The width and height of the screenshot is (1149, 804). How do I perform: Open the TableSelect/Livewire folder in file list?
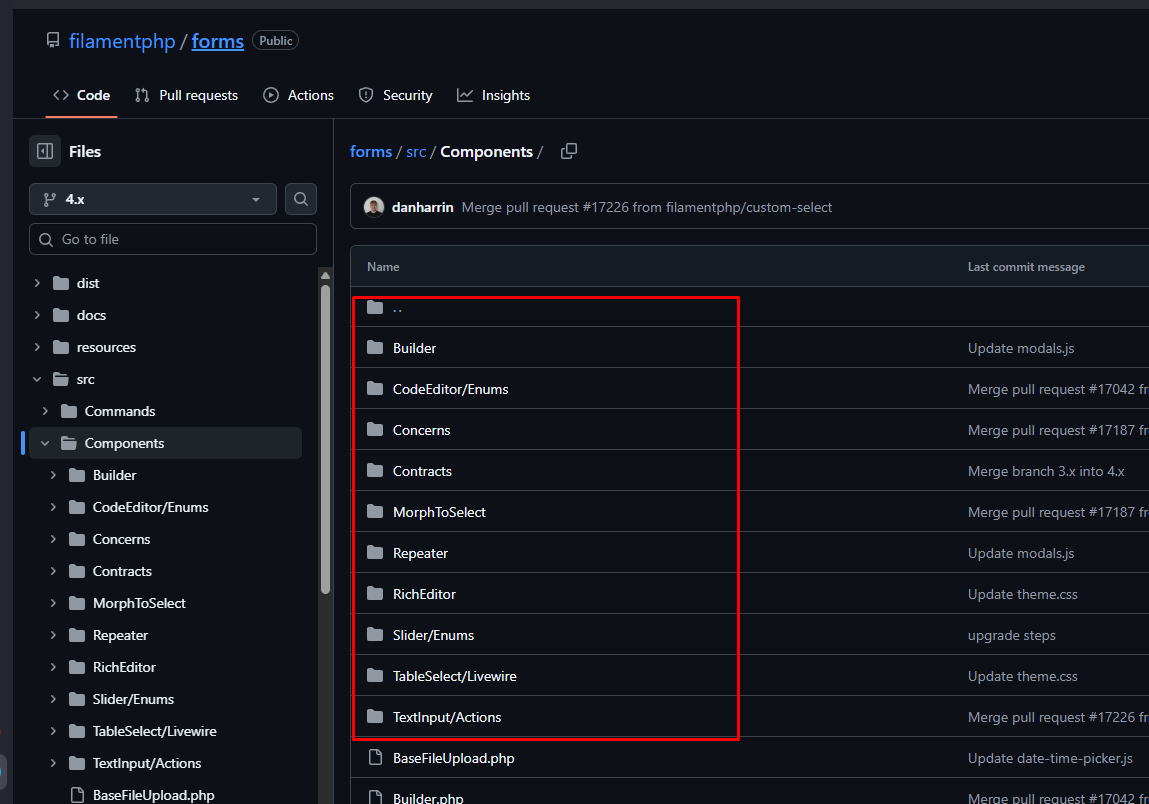tap(454, 676)
